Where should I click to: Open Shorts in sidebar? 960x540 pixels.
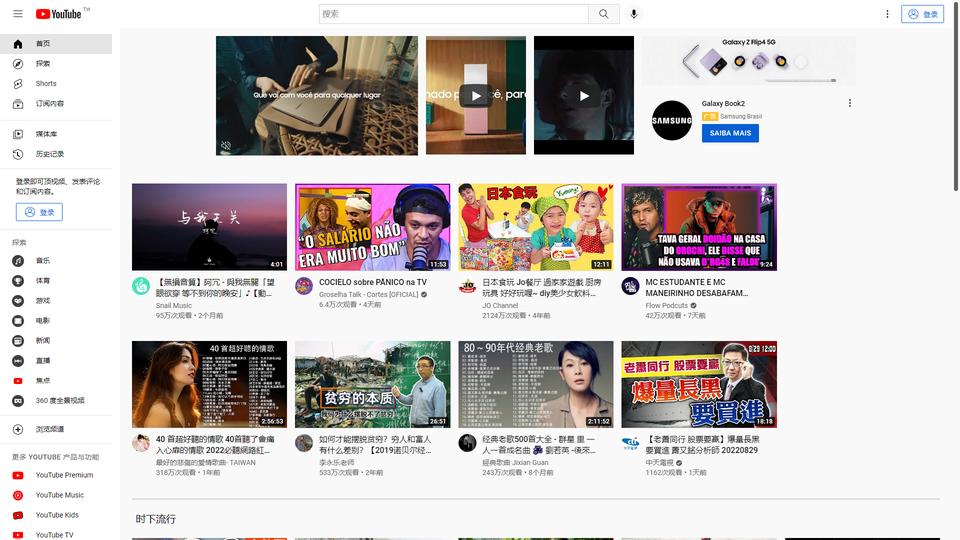(x=56, y=84)
